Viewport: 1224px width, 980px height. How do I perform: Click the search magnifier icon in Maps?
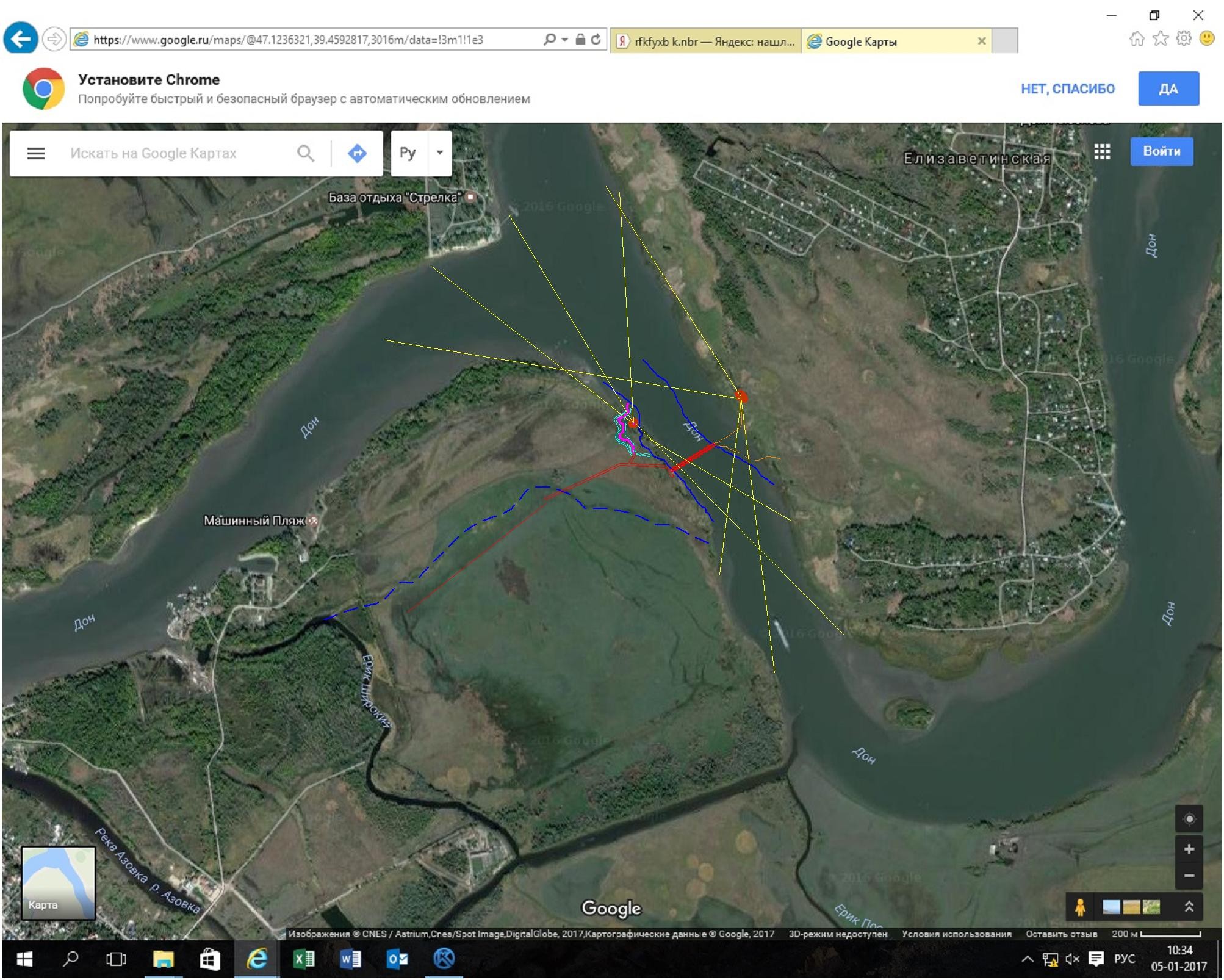click(306, 153)
